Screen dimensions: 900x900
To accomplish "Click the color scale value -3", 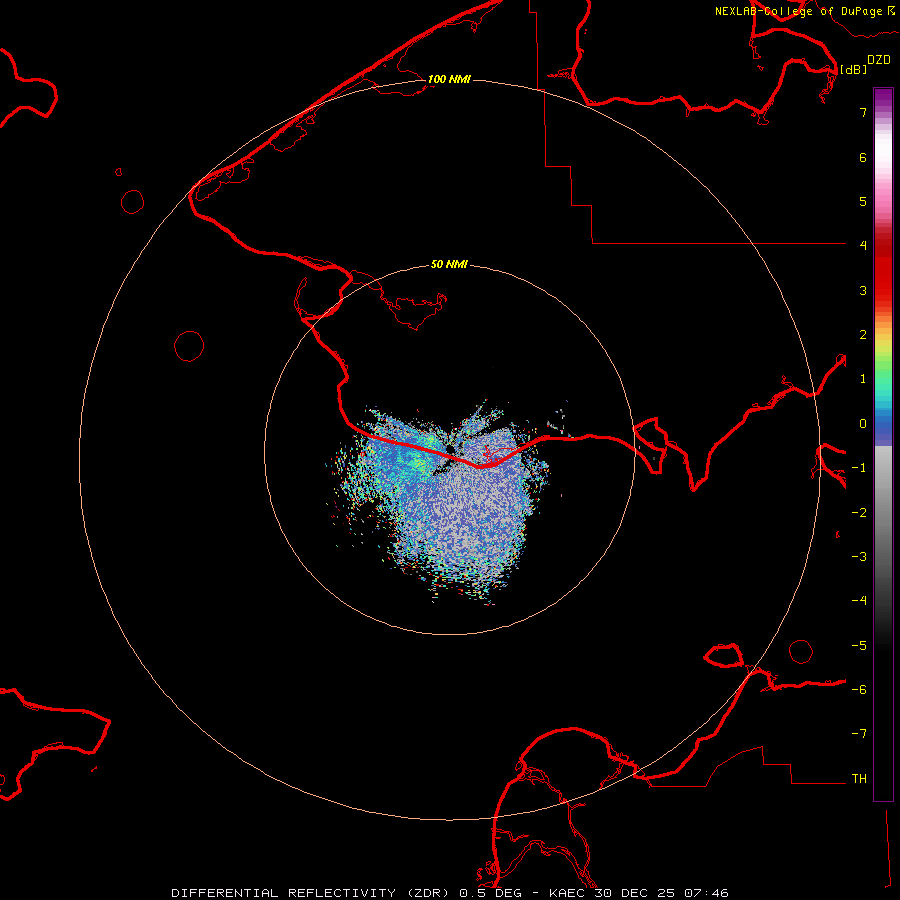I will 859,557.
